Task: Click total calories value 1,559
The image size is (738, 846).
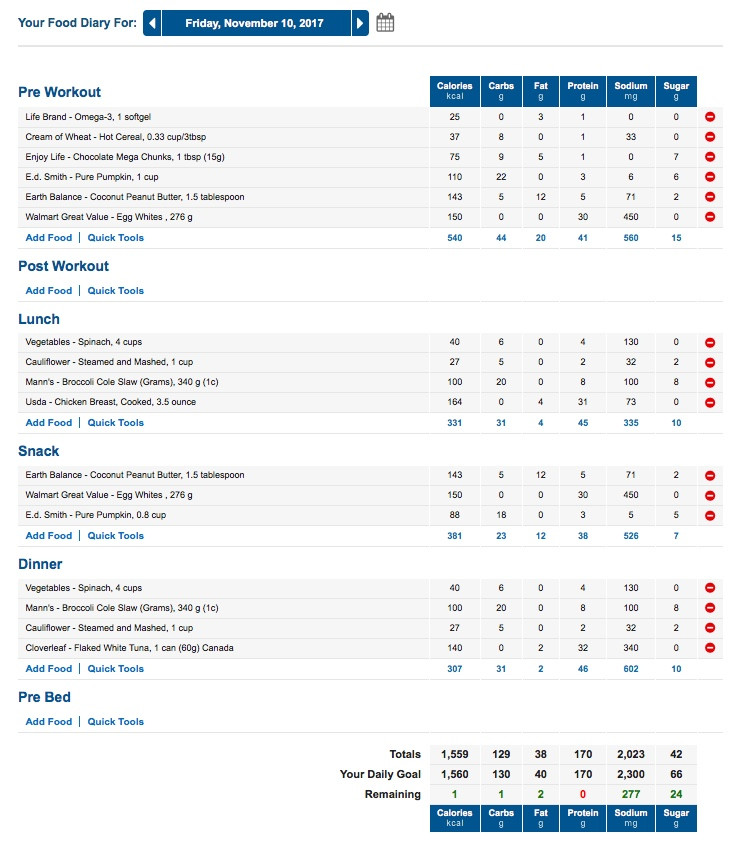Action: pos(455,755)
